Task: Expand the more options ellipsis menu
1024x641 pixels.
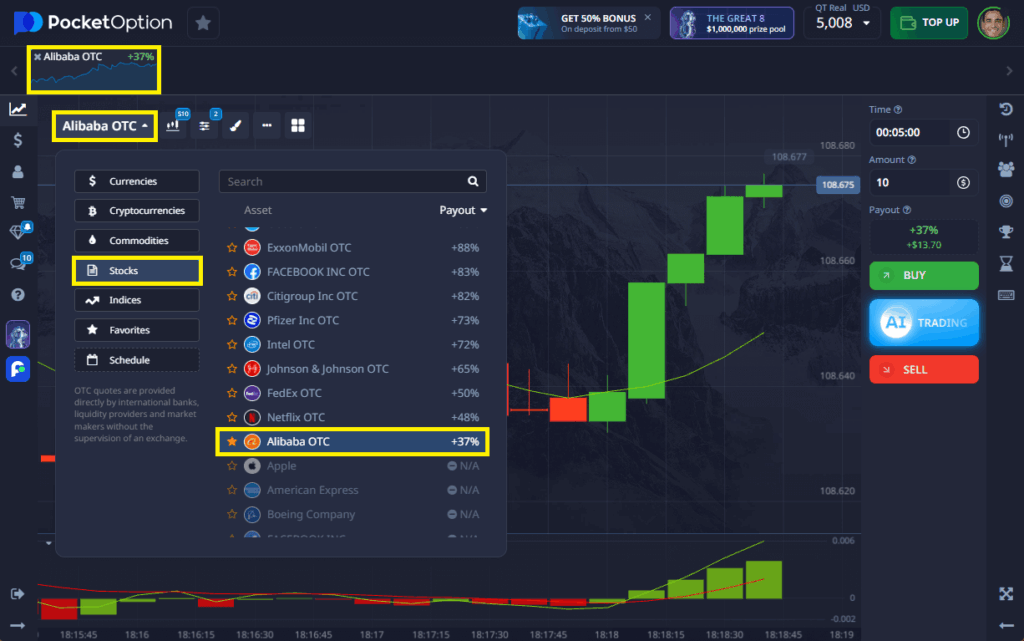Action: coord(265,126)
